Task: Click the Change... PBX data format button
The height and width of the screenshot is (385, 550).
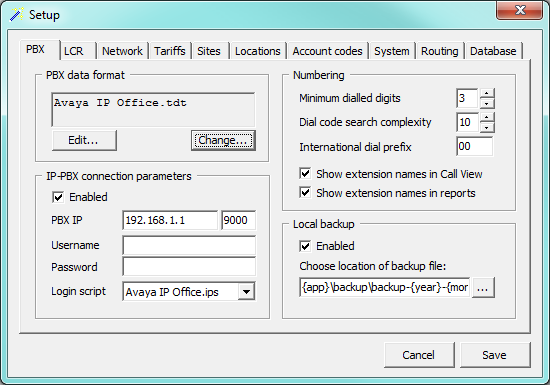Action: click(x=223, y=140)
